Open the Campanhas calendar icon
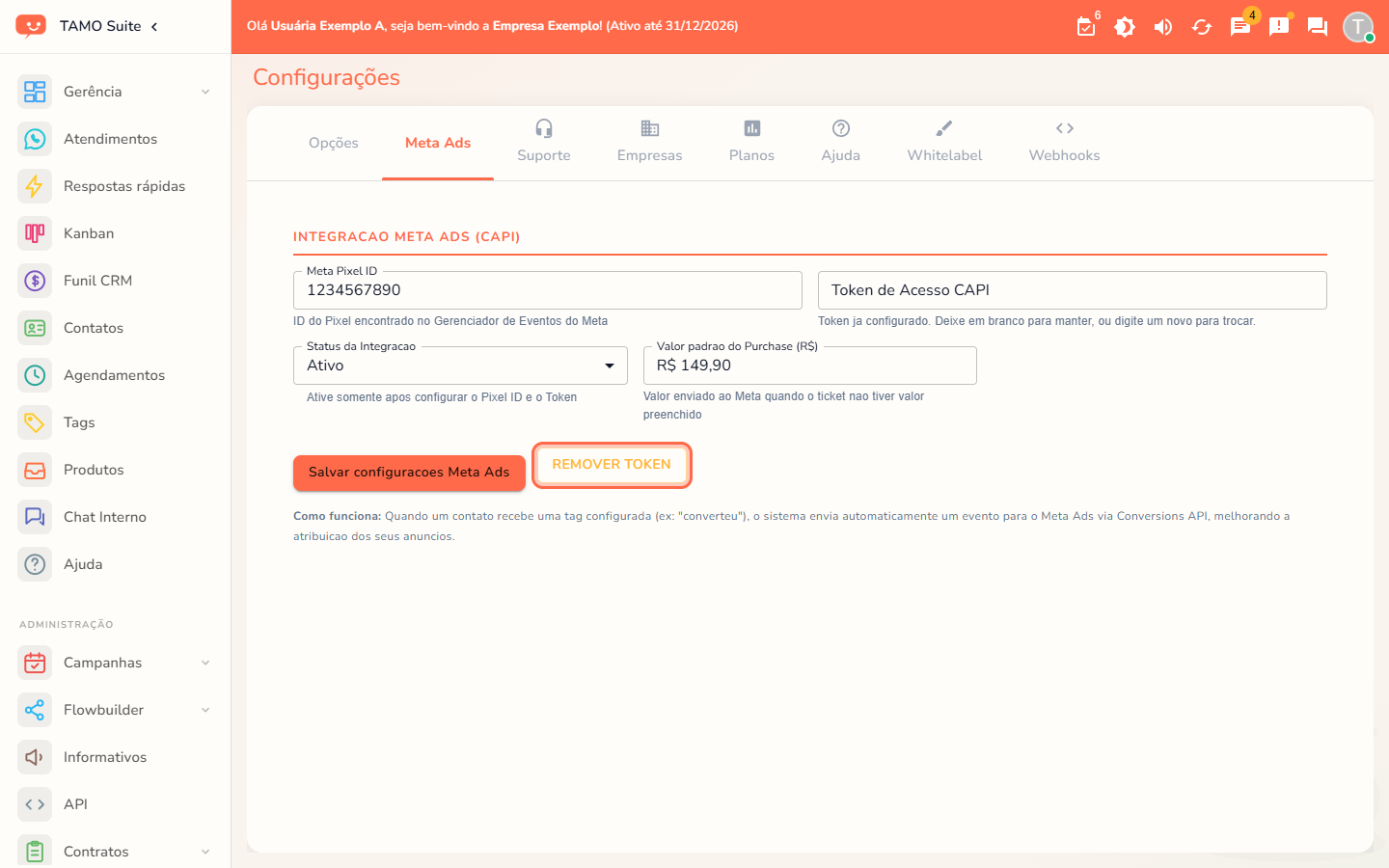1389x868 pixels. (35, 663)
